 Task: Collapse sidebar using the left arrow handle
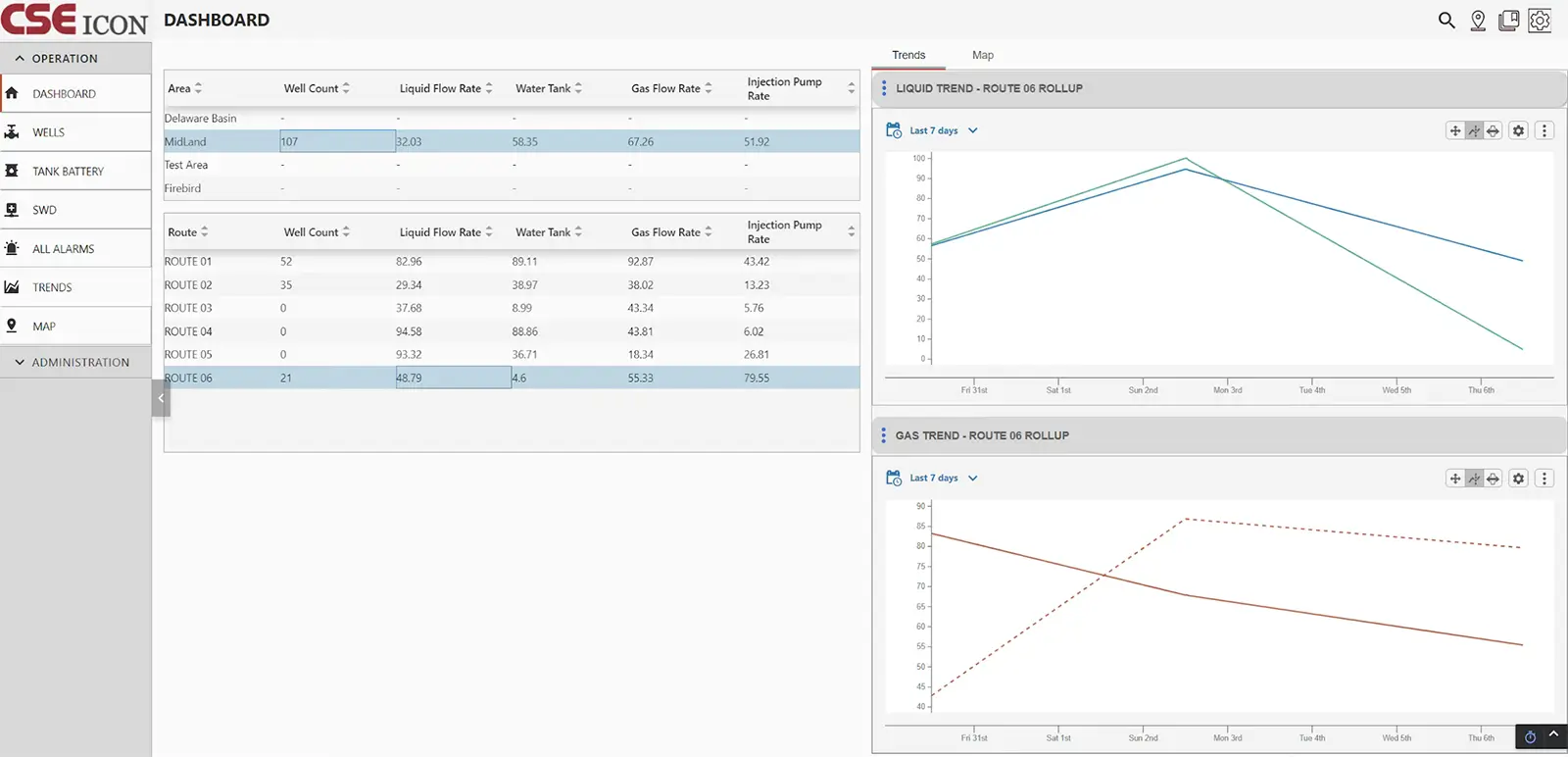pyautogui.click(x=161, y=398)
